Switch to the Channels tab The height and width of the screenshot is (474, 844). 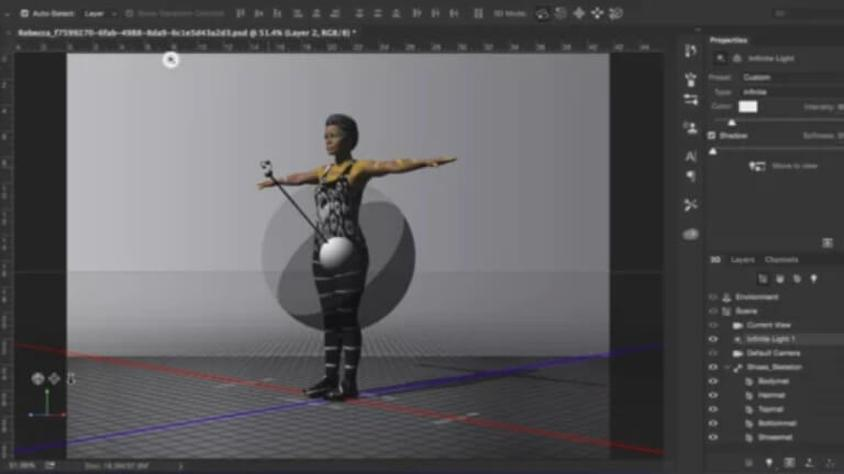click(782, 260)
